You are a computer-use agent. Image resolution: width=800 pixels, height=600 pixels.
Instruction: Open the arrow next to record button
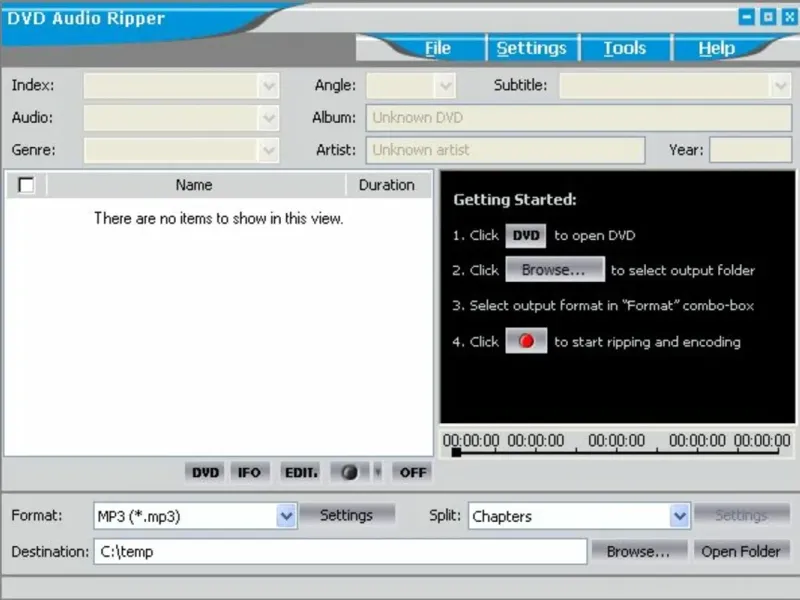pos(378,472)
